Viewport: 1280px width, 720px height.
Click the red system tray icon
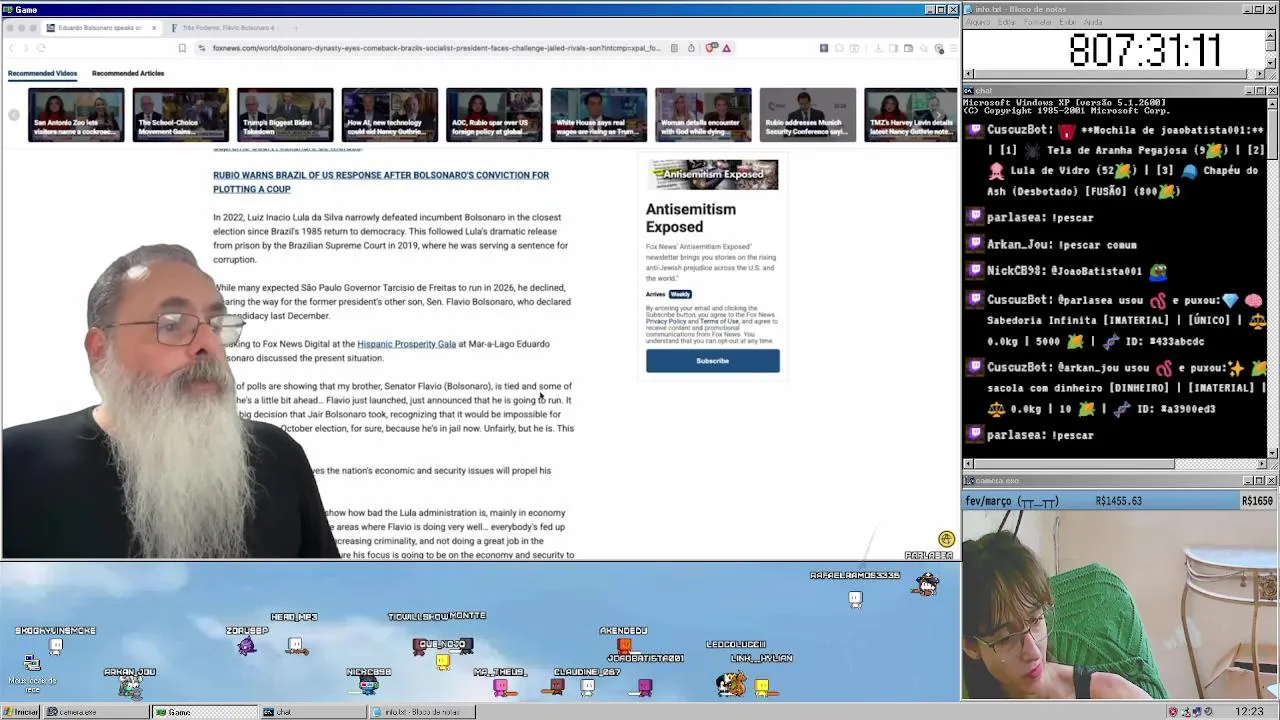click(x=1173, y=712)
